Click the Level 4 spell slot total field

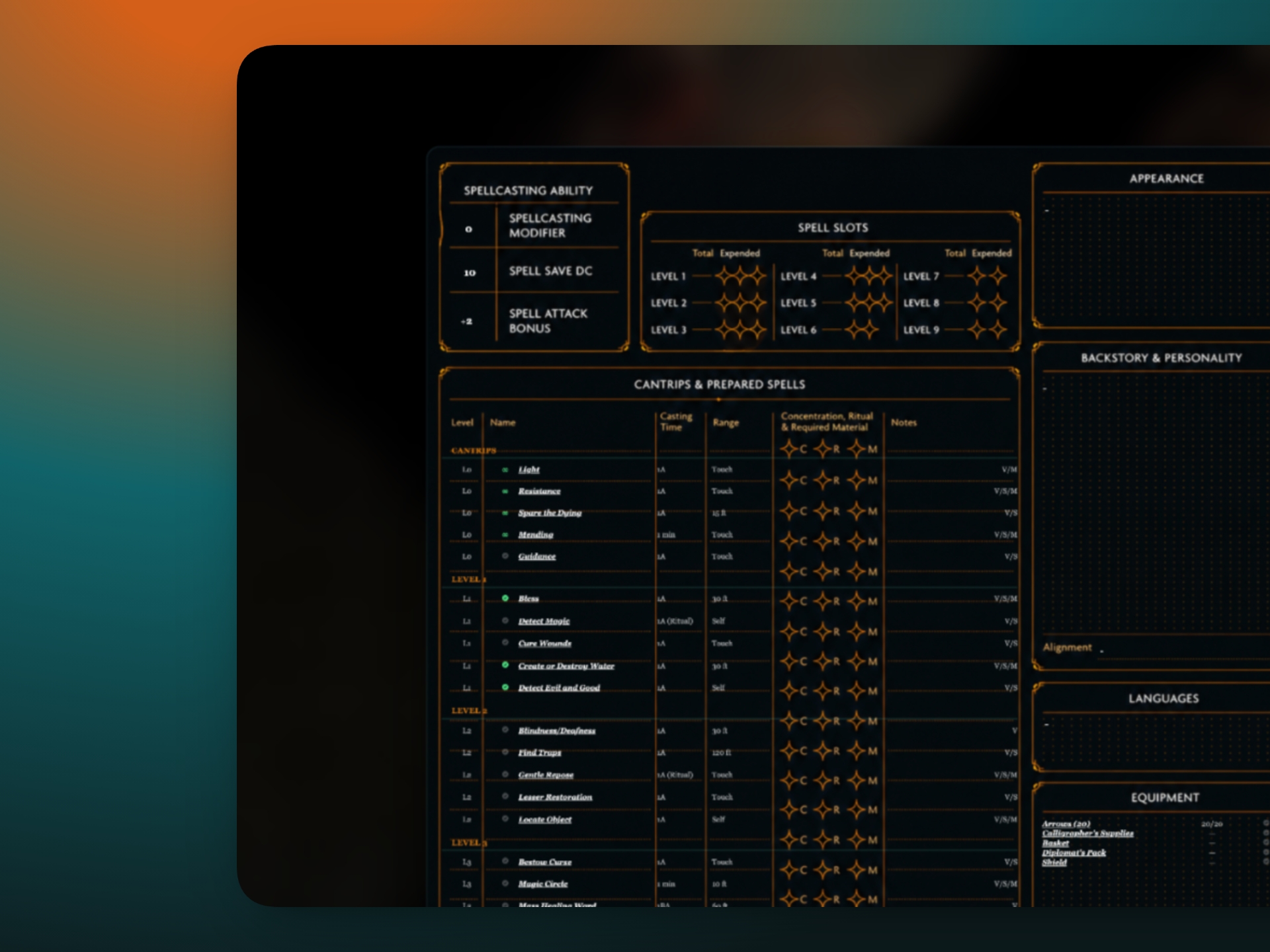pos(832,276)
